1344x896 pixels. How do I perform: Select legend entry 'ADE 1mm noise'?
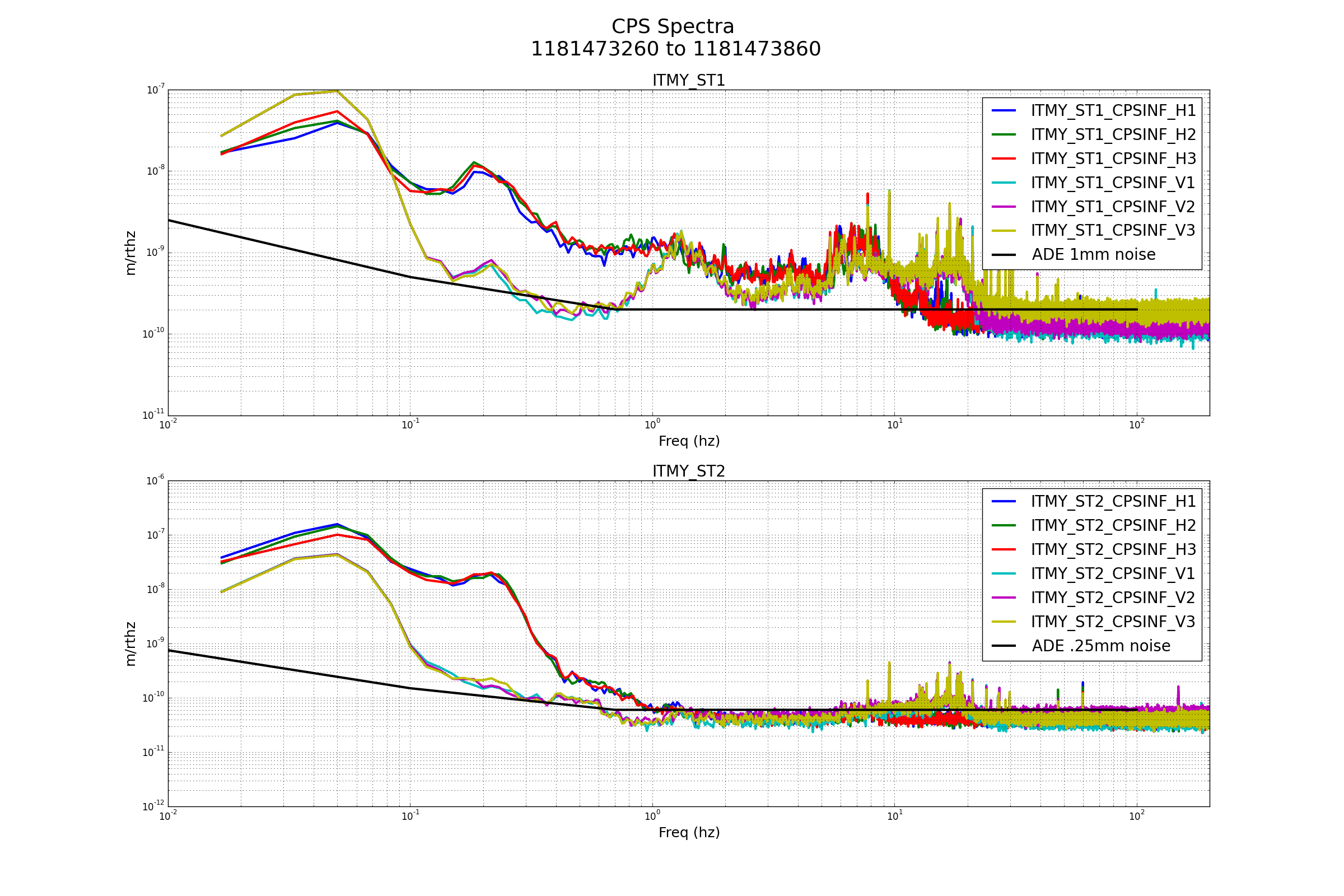click(x=1074, y=255)
